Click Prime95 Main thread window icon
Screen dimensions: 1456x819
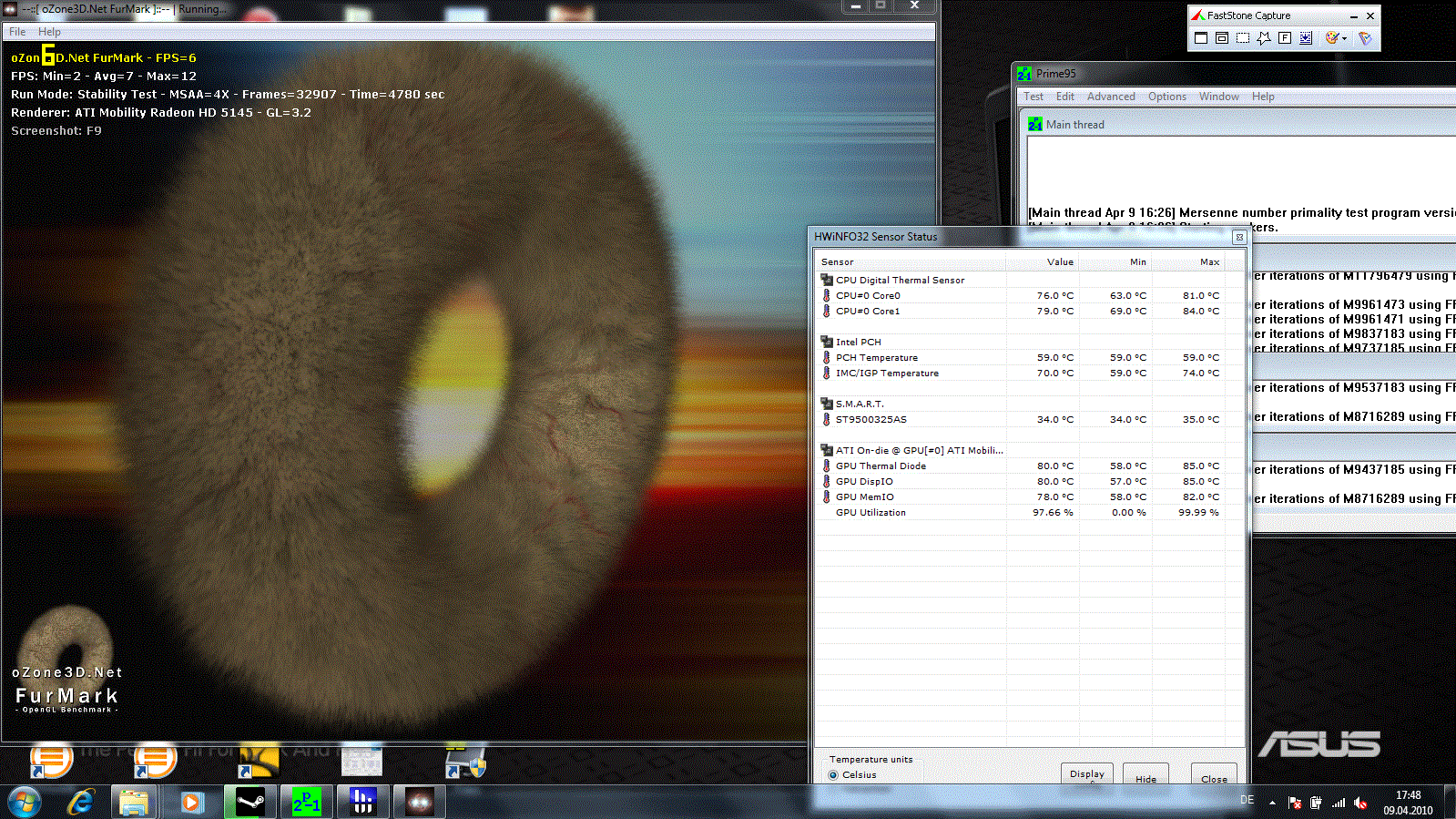(1035, 125)
